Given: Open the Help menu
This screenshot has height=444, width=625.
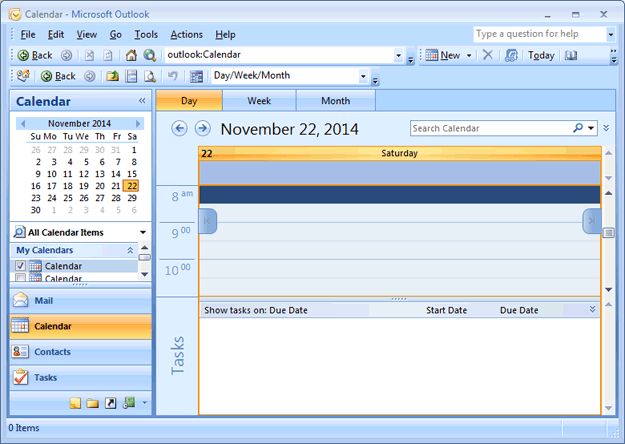Looking at the screenshot, I should click(225, 35).
